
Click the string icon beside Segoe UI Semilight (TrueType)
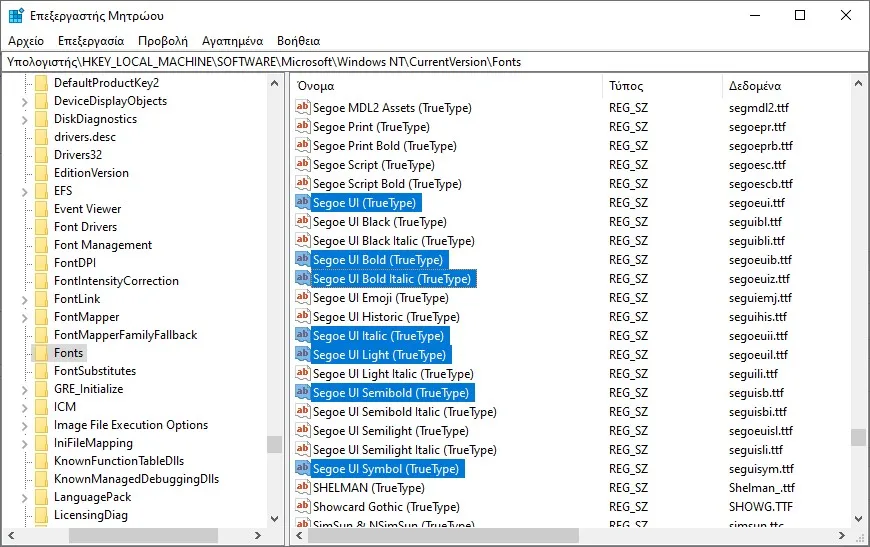(x=302, y=430)
